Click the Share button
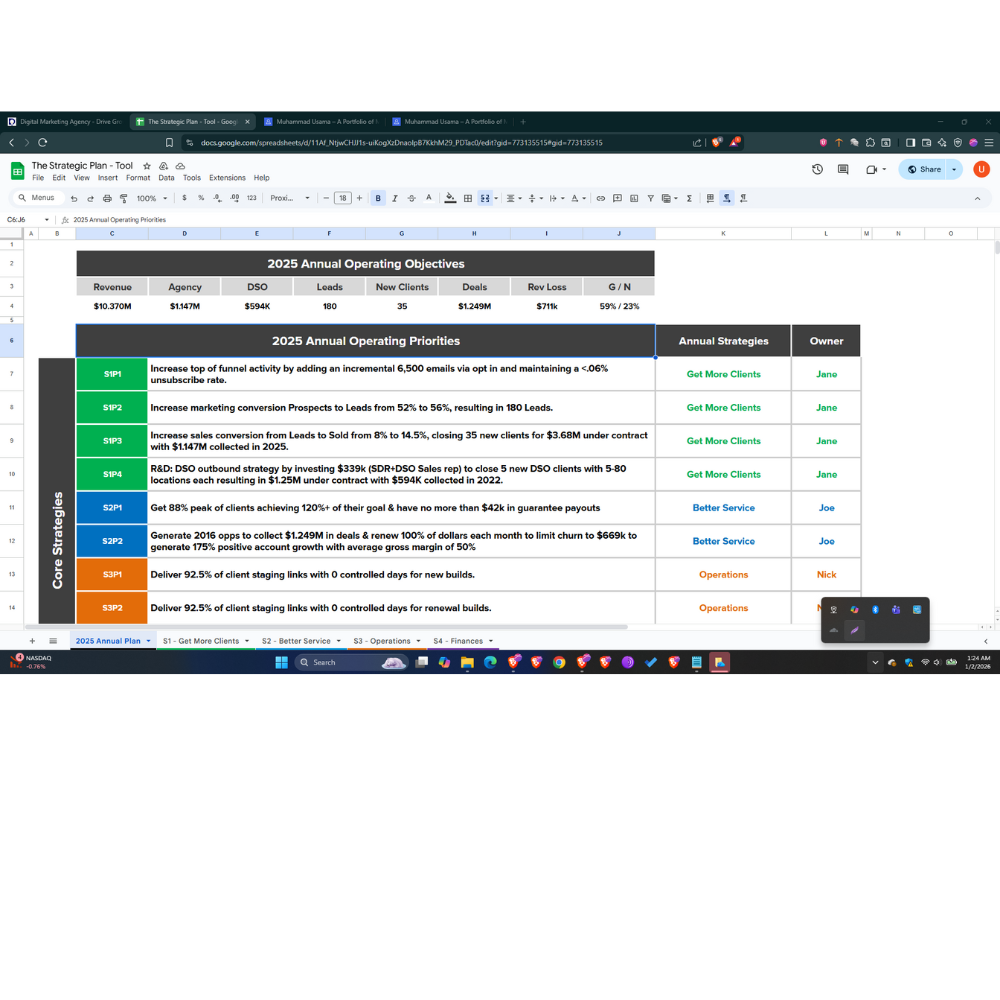Image resolution: width=1000 pixels, height=1000 pixels. (924, 169)
